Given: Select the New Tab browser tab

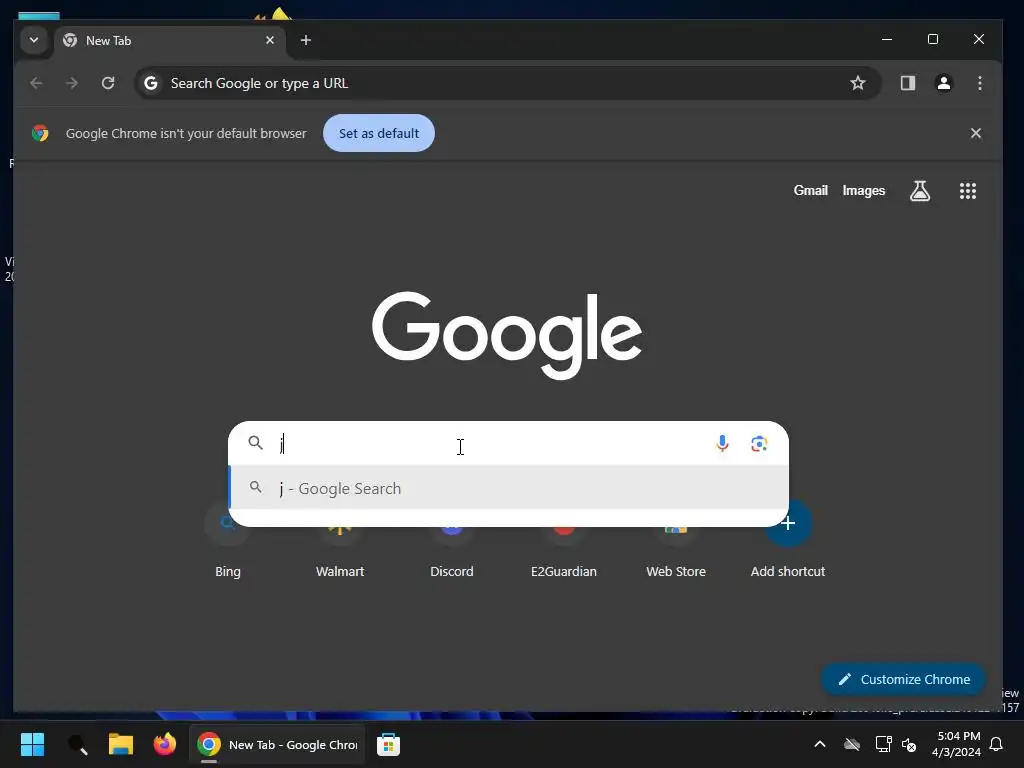Looking at the screenshot, I should point(170,40).
